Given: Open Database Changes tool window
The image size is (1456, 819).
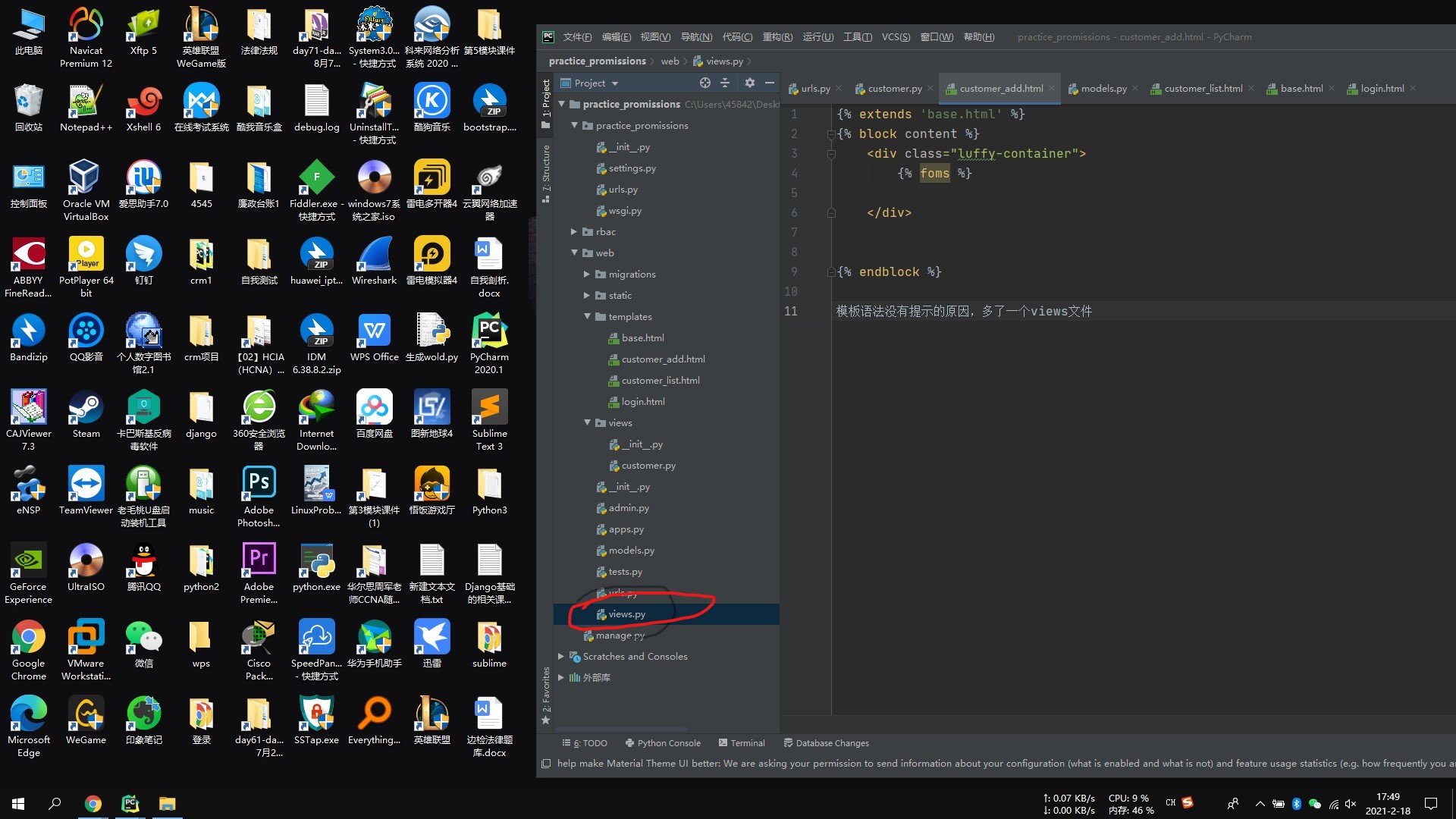Looking at the screenshot, I should coord(825,743).
